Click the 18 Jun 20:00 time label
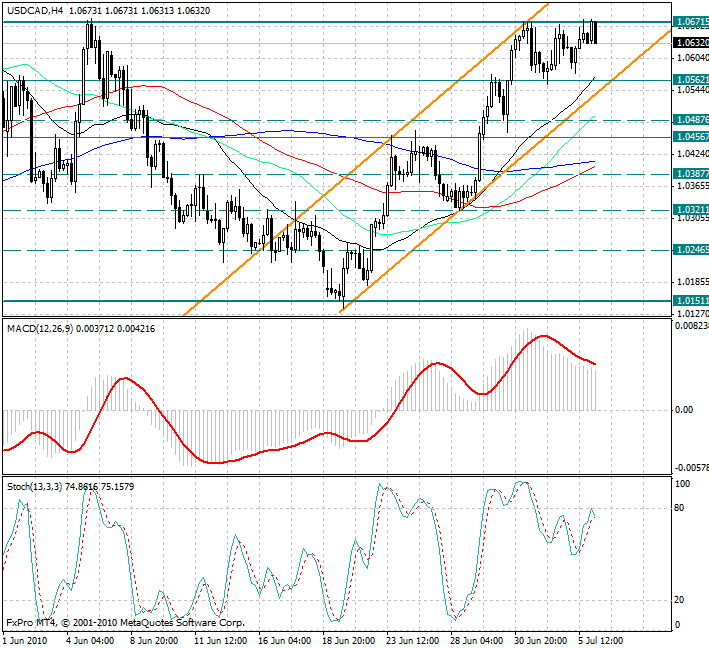This screenshot has height=648, width=709. click(x=349, y=641)
